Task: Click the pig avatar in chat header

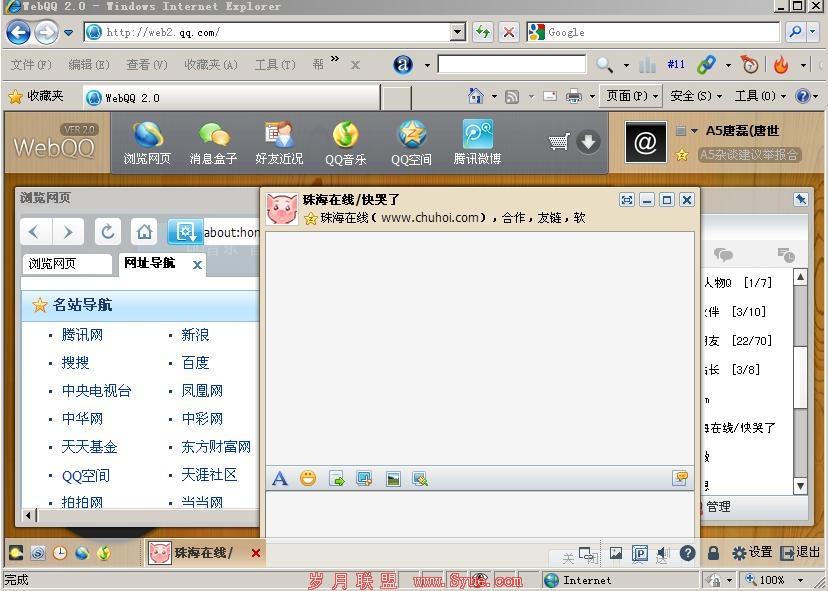Action: point(283,209)
